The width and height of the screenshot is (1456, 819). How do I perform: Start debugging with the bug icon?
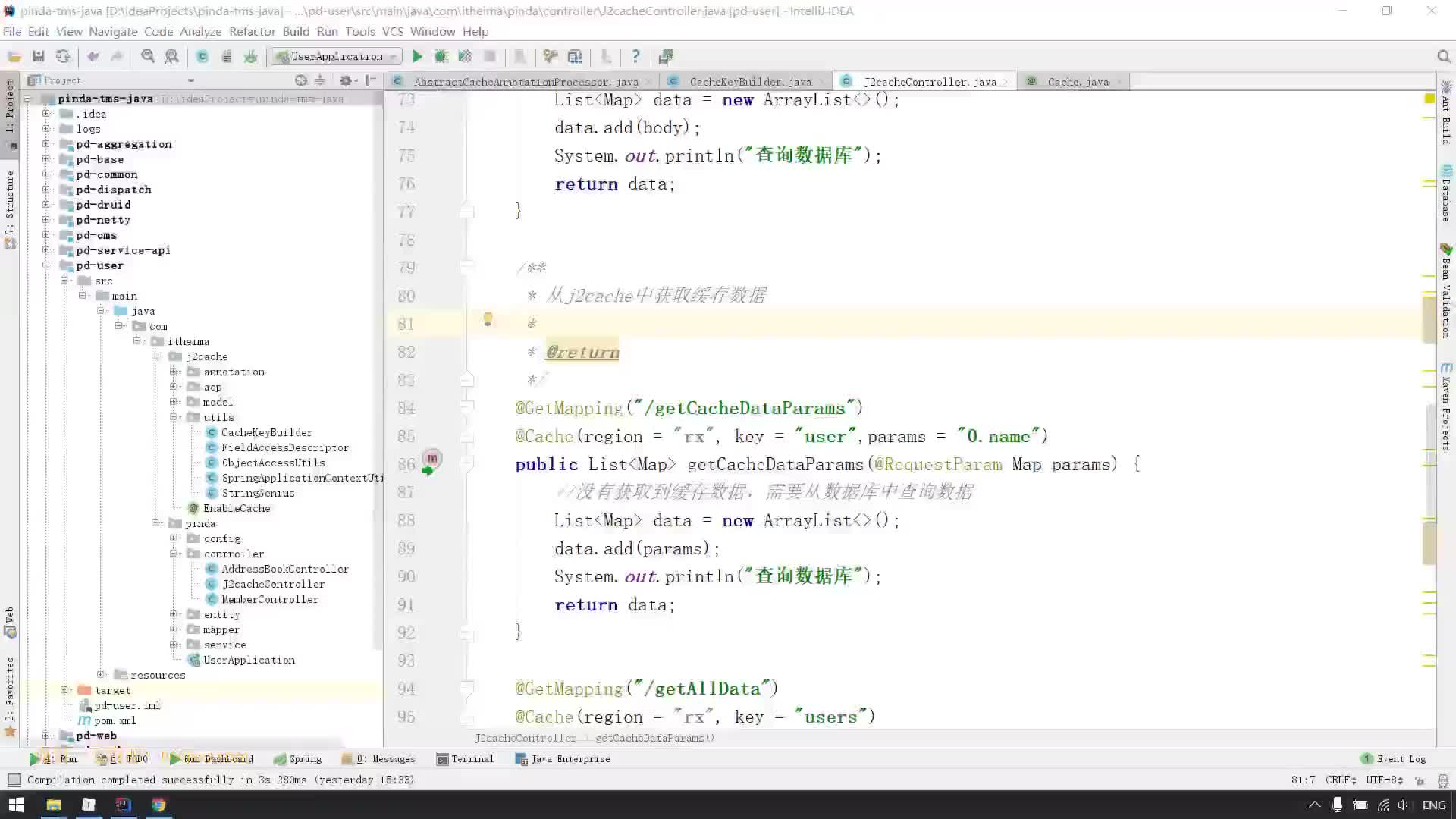tap(441, 56)
